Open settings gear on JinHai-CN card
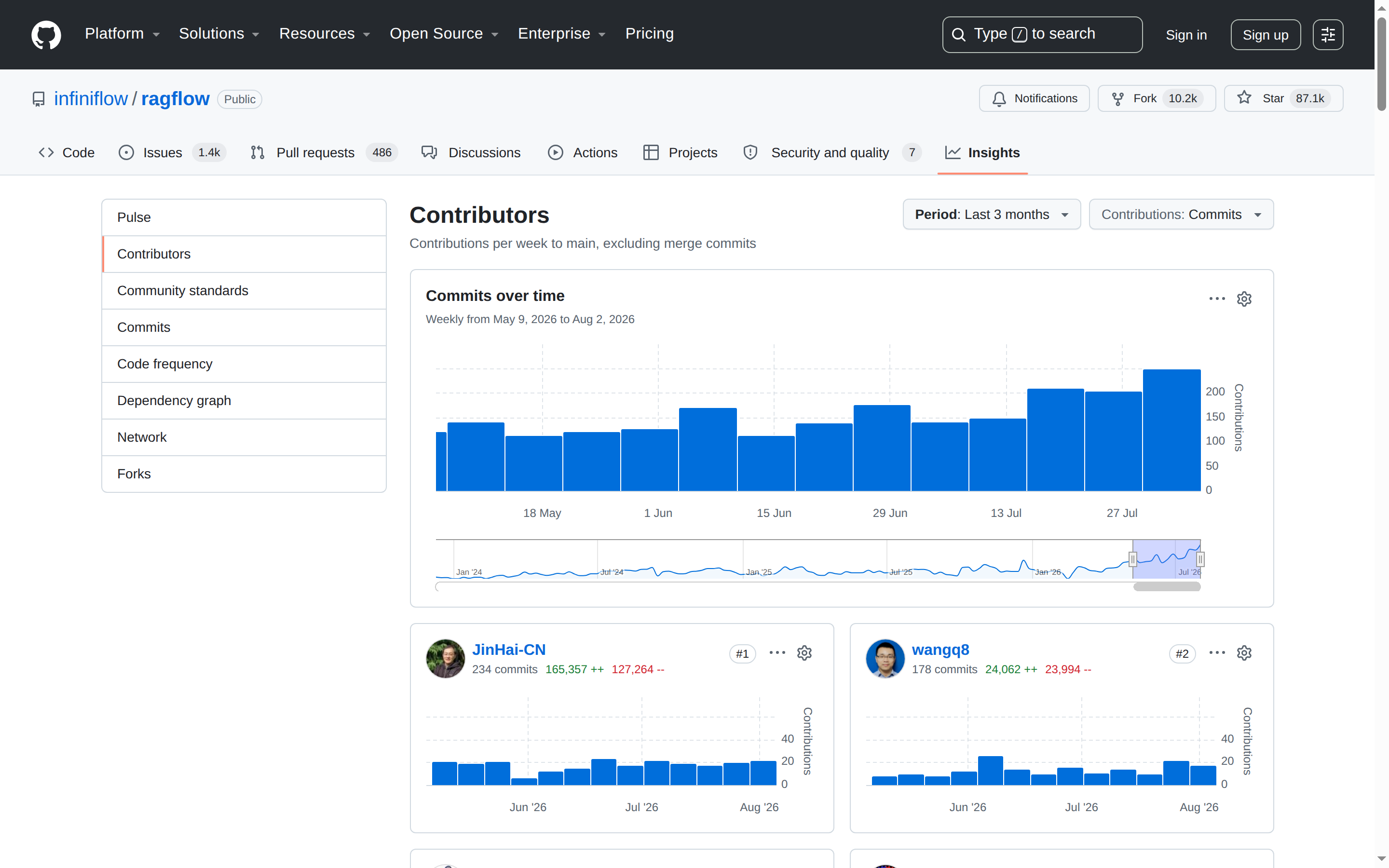Screen dimensions: 1389x868 pyautogui.click(x=804, y=653)
